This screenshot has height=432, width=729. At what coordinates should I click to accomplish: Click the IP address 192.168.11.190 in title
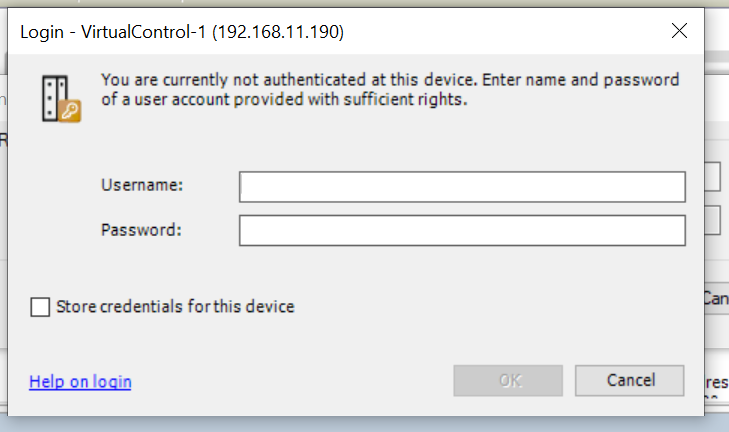(x=278, y=32)
